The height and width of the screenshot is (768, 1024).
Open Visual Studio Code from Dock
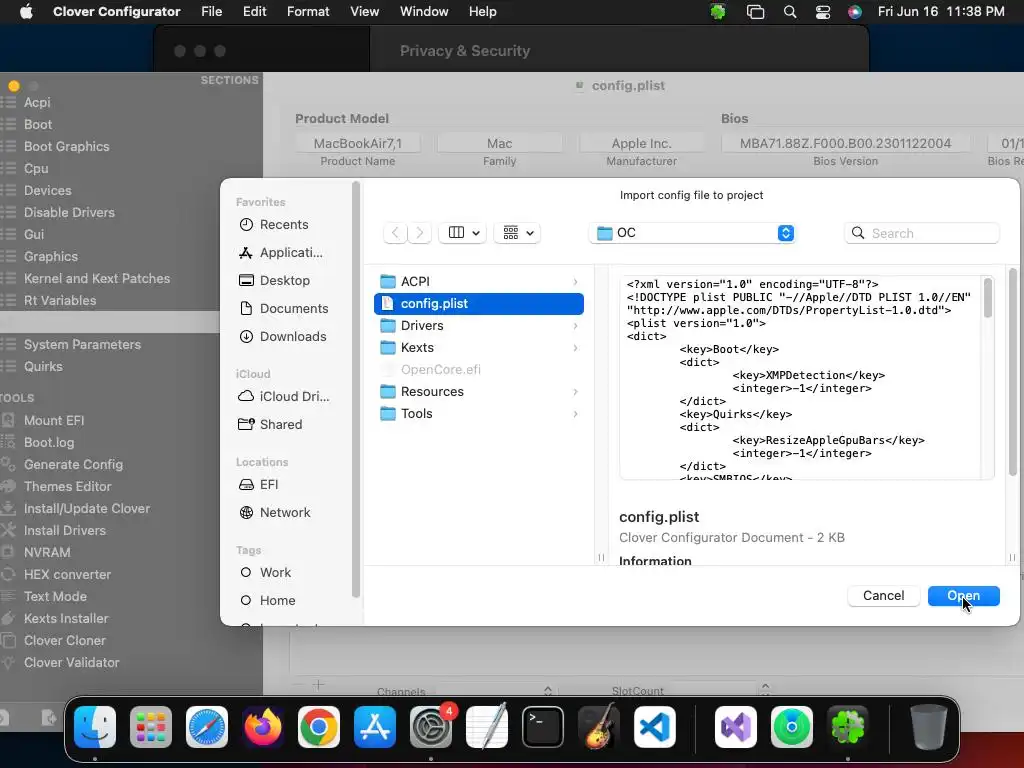654,726
